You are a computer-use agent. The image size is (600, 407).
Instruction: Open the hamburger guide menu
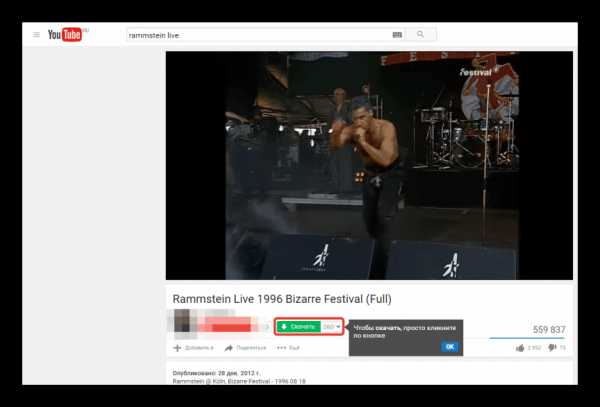pyautogui.click(x=36, y=35)
